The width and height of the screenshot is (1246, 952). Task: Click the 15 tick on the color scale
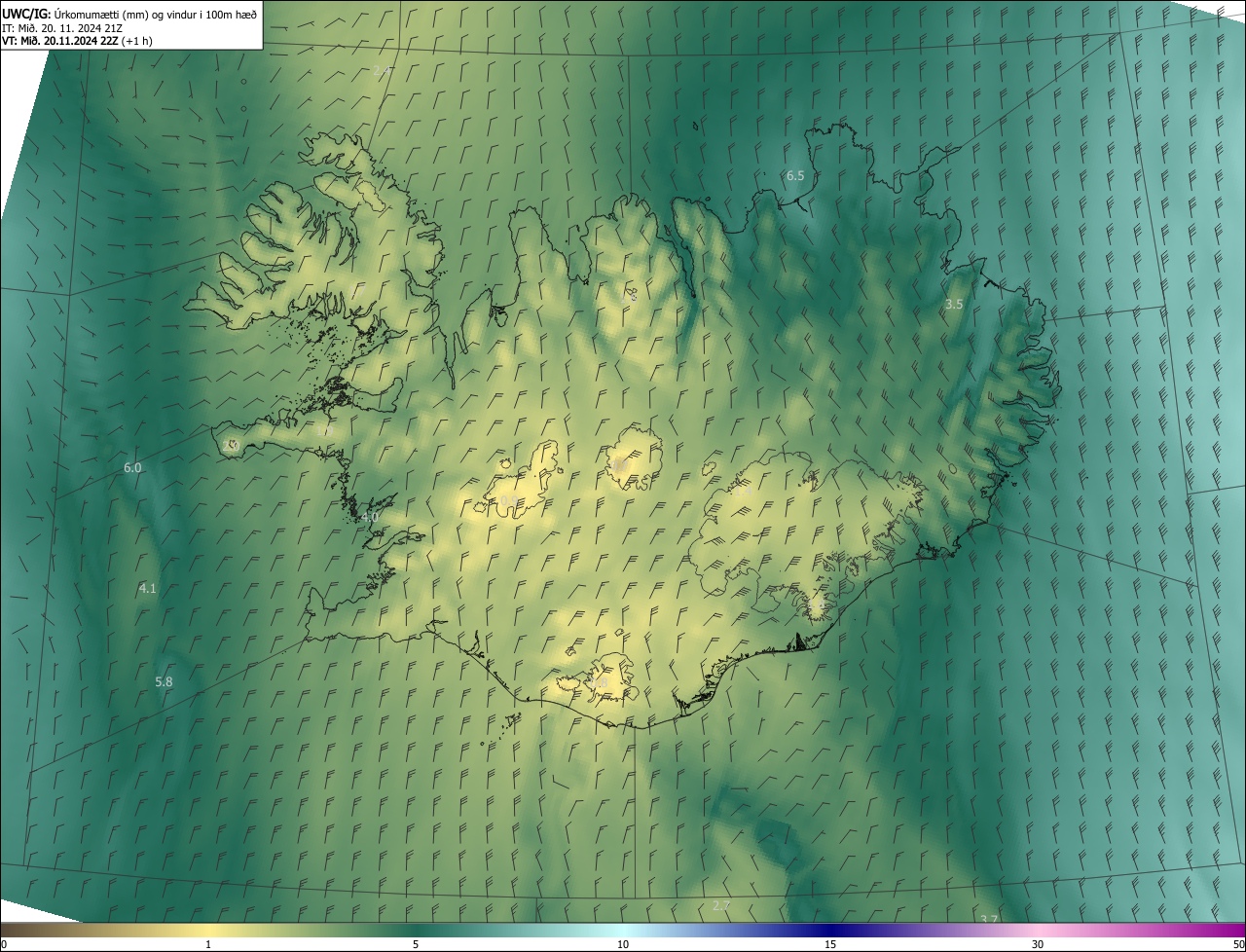coord(830,944)
